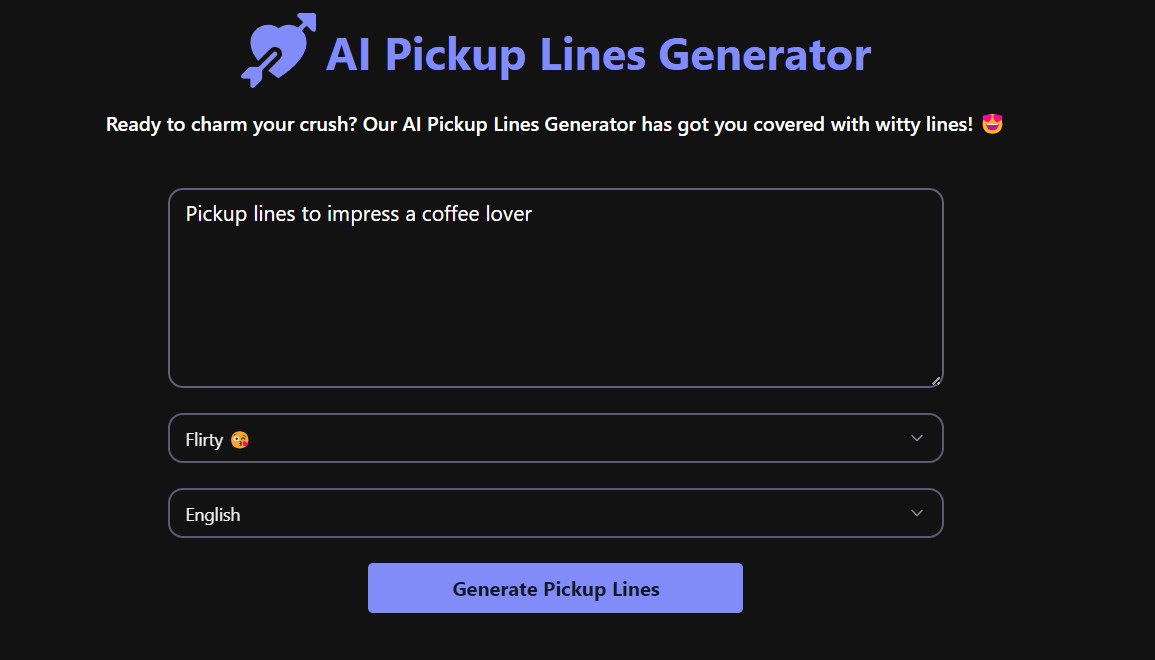Open the Flirty tone dropdown
Viewport: 1155px width, 660px height.
tap(555, 438)
